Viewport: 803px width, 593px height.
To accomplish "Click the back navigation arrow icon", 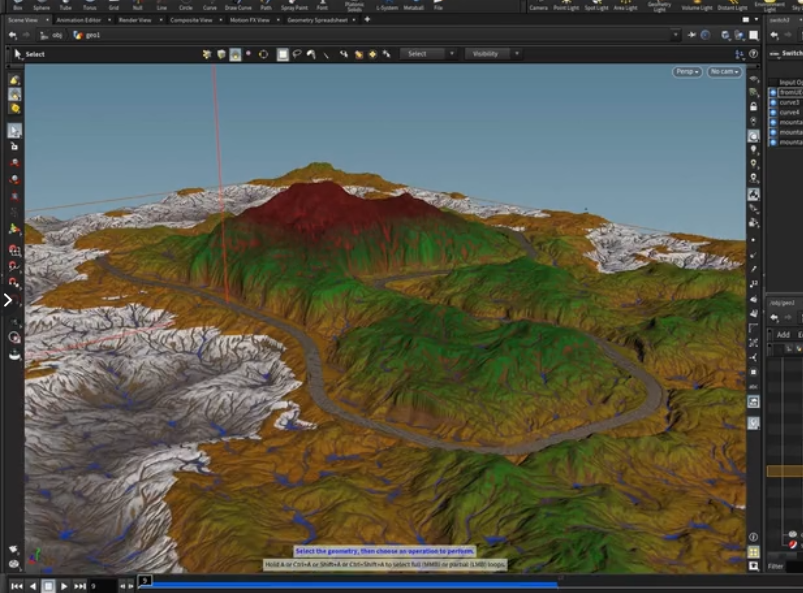I will pyautogui.click(x=12, y=35).
